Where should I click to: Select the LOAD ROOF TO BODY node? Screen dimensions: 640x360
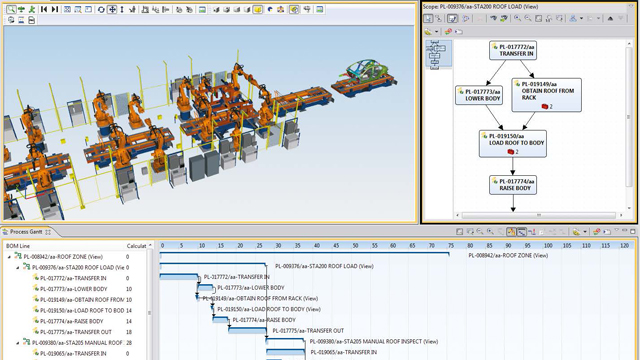click(513, 144)
